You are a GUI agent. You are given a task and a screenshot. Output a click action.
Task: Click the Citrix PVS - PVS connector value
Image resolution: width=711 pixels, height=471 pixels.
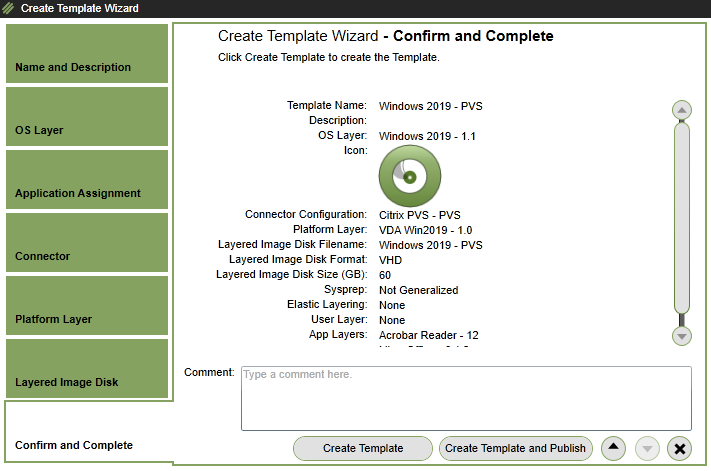[x=419, y=215]
